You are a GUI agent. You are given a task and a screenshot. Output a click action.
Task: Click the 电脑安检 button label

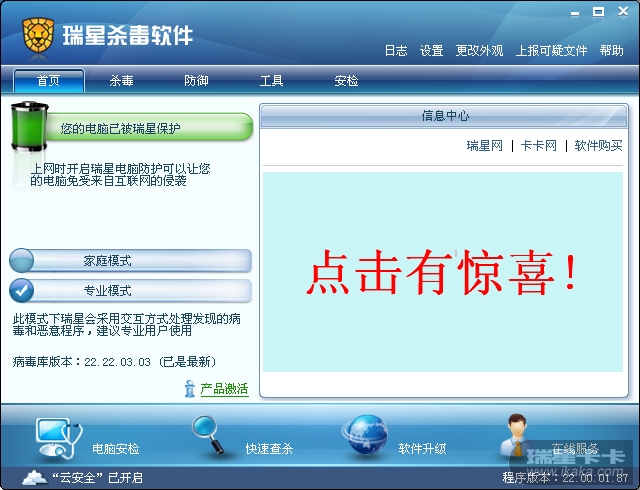point(116,449)
